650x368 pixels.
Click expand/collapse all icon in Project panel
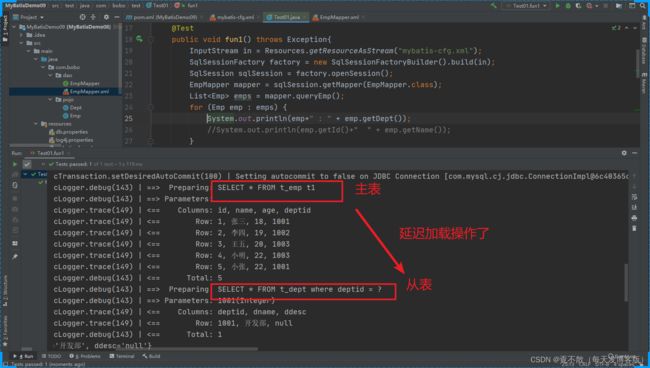click(x=93, y=17)
